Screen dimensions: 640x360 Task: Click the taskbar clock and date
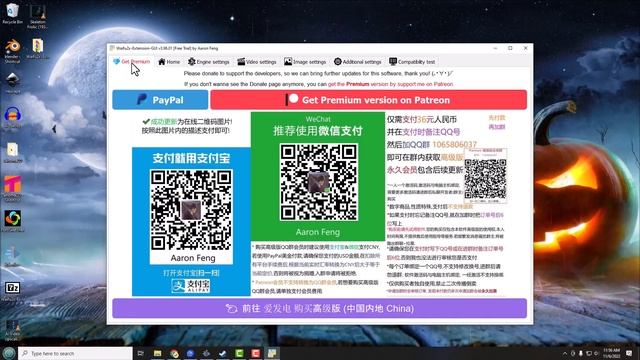point(611,353)
